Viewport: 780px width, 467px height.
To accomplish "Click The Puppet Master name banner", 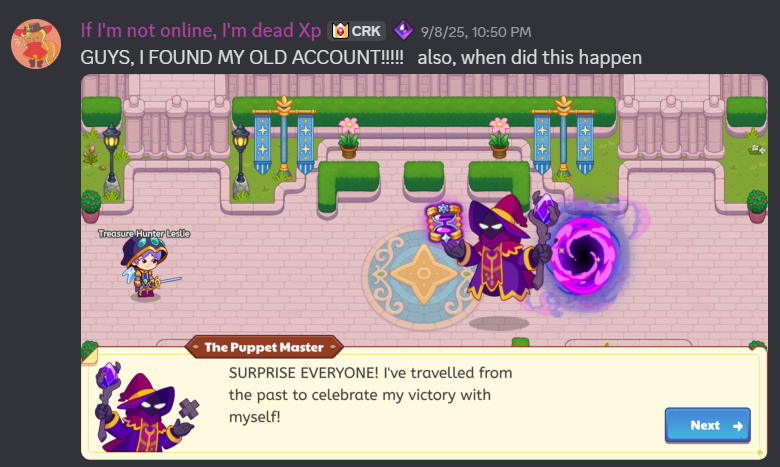I will click(264, 347).
